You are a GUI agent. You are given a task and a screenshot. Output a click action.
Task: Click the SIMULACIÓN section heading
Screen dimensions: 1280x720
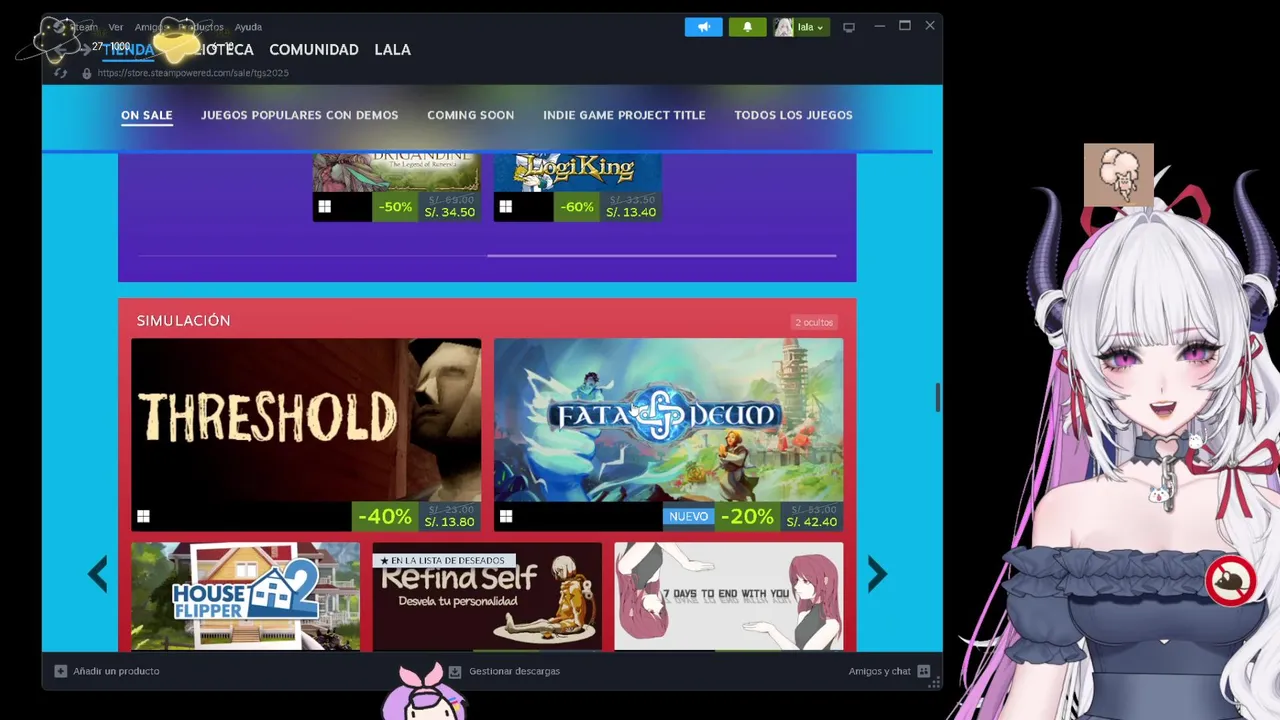(183, 321)
